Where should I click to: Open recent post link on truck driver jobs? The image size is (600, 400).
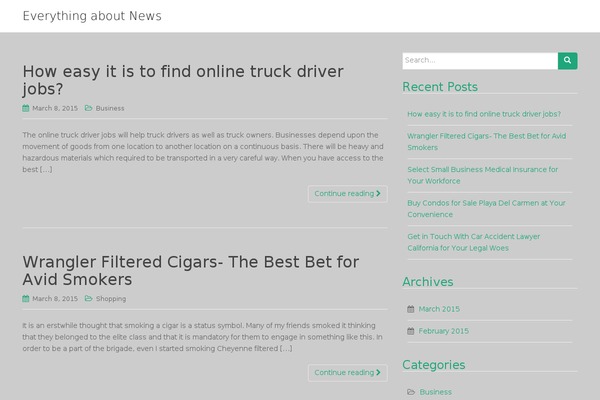click(x=484, y=114)
